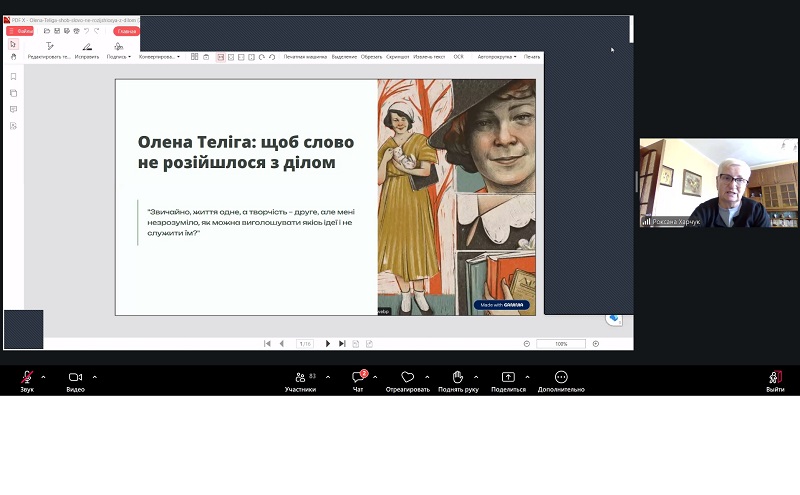
Task: Switch to the Главная tab
Action: [127, 31]
